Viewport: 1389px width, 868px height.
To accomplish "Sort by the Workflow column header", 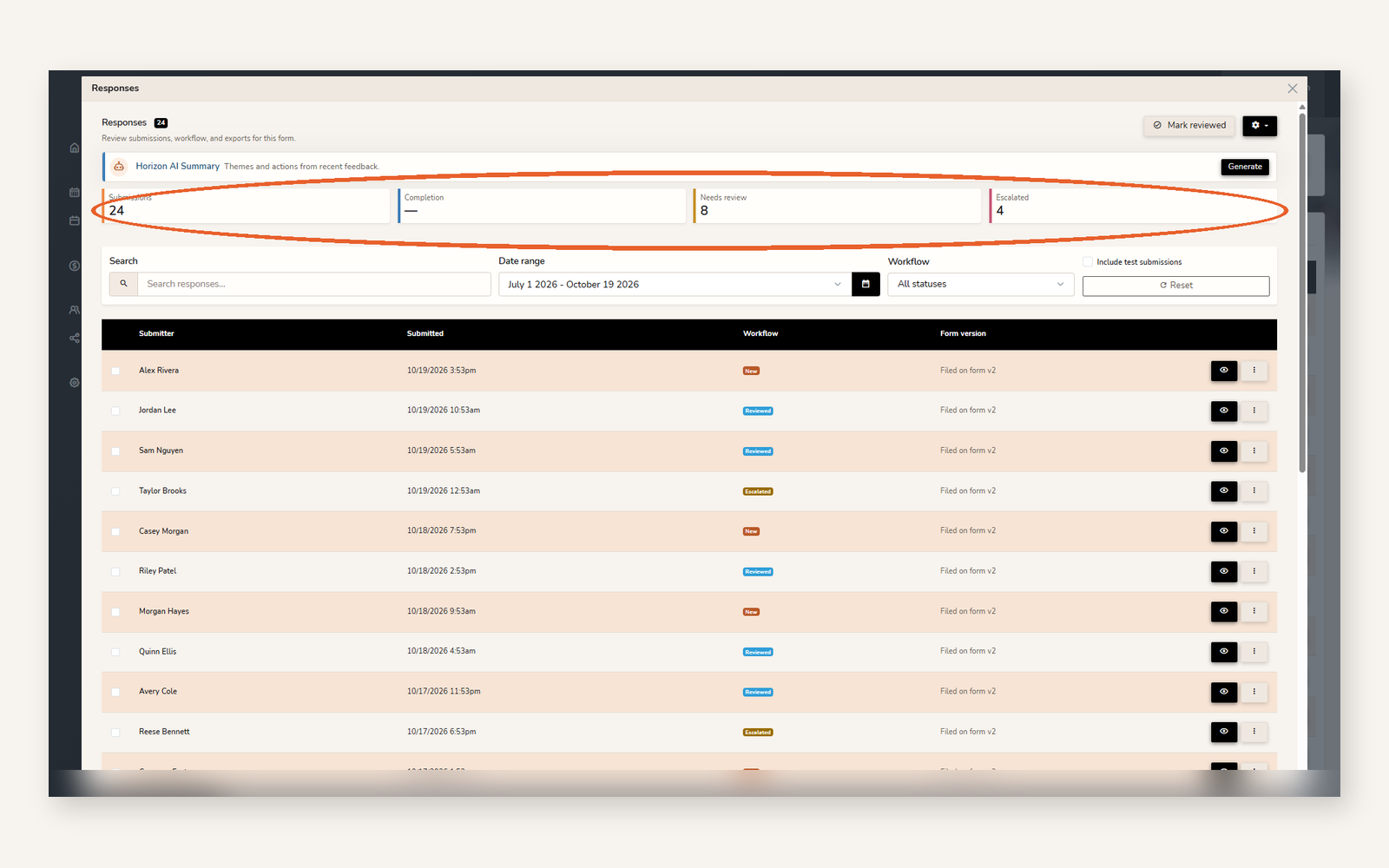I will [x=760, y=333].
